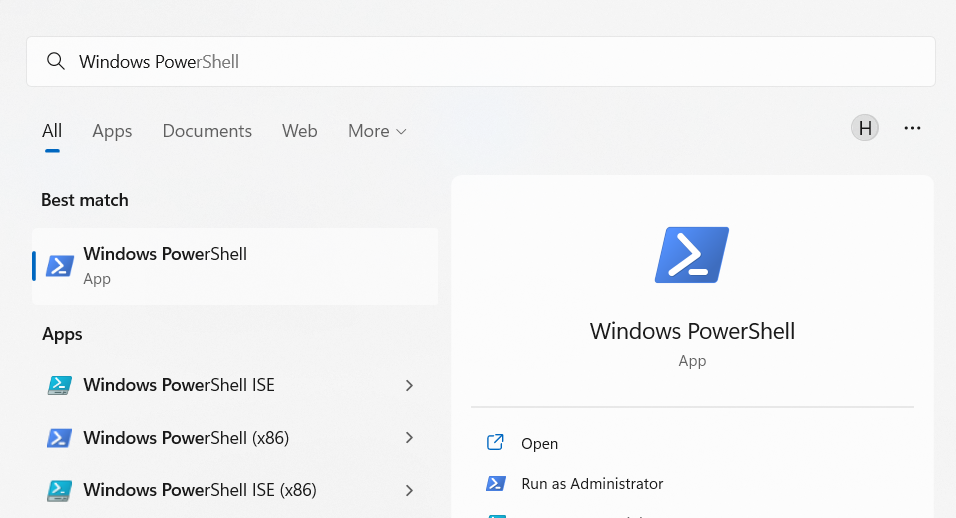
Task: Launch PowerShell using the Open action
Action: [540, 443]
